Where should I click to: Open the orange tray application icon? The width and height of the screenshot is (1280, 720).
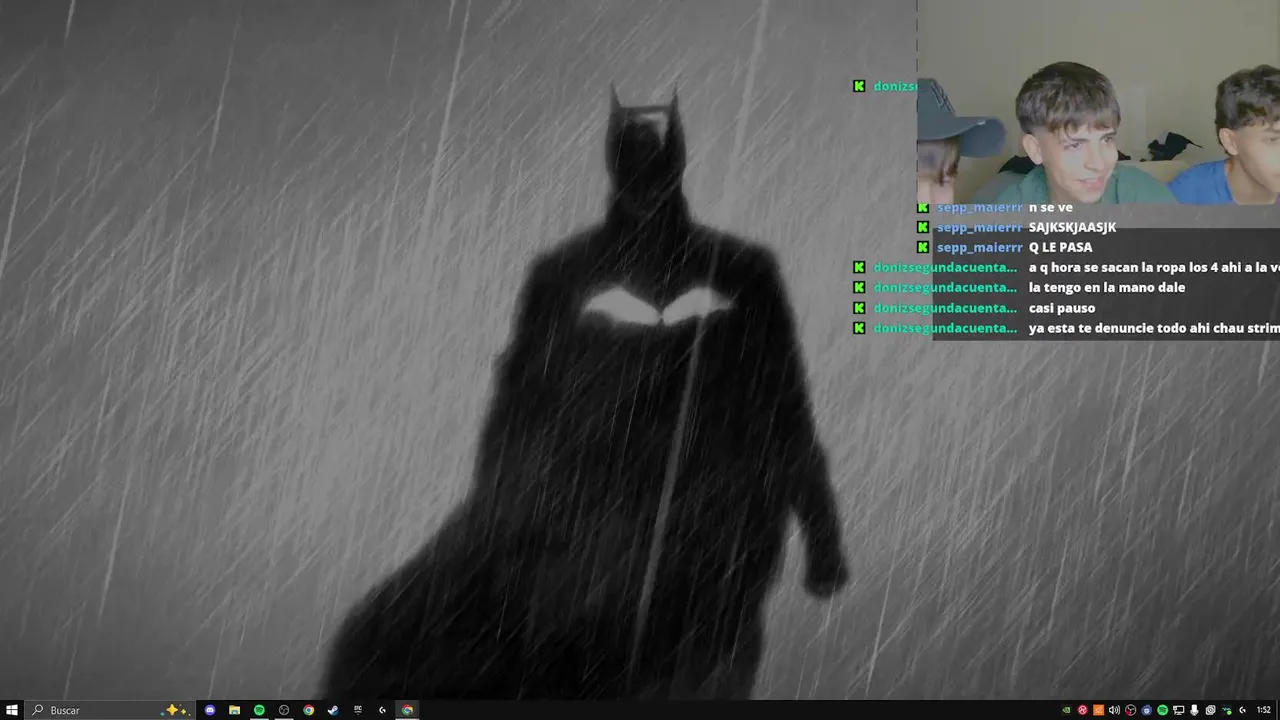pyautogui.click(x=1098, y=710)
